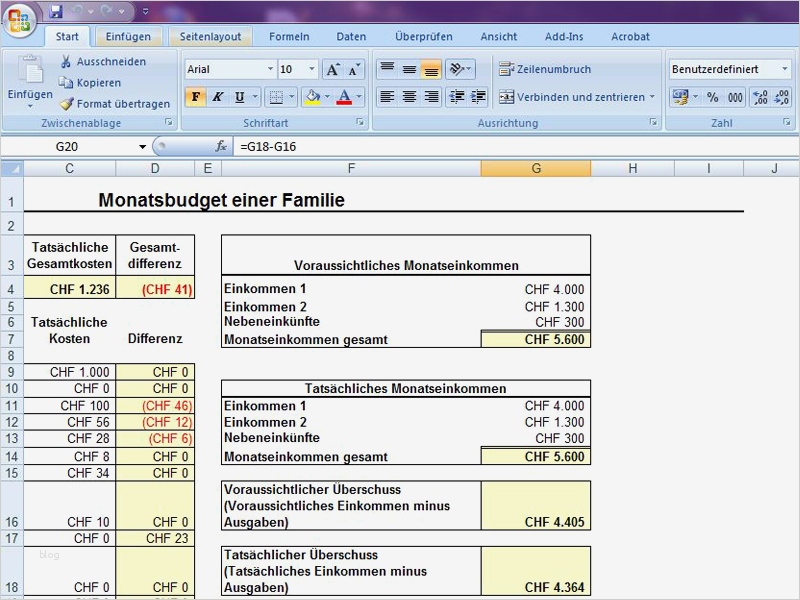Open the Daten ribbon tab
Viewport: 800px width, 600px height.
coord(351,36)
